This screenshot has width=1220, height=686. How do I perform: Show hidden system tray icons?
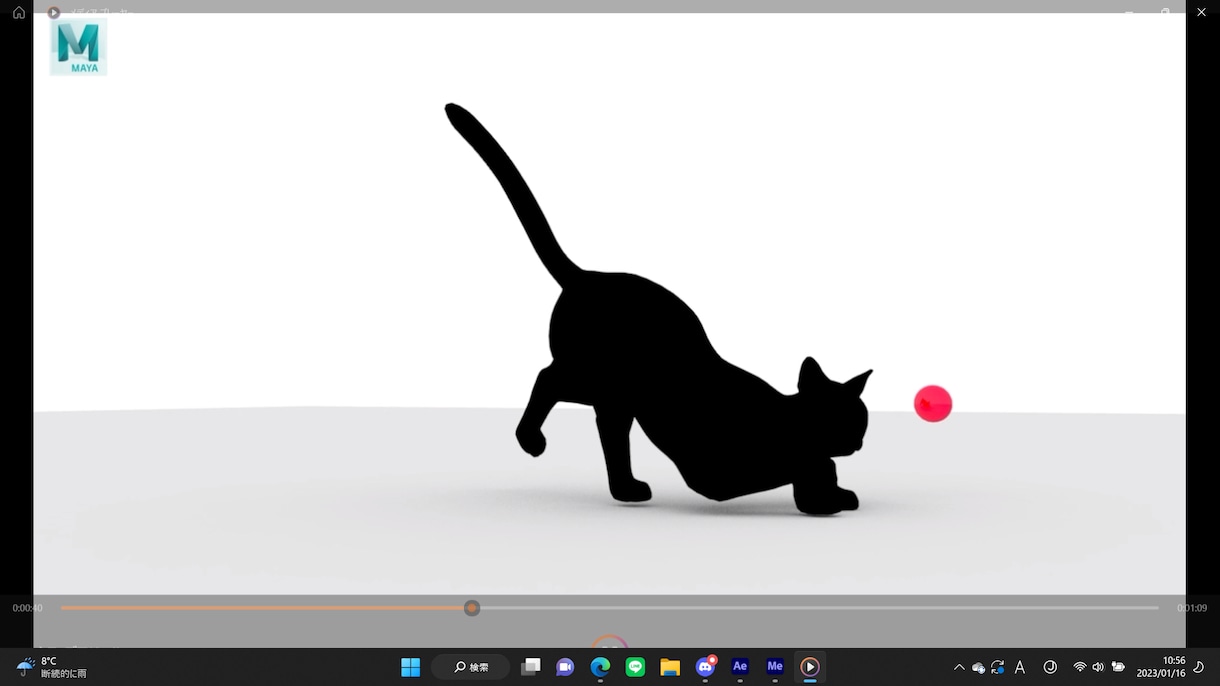pyautogui.click(x=959, y=667)
